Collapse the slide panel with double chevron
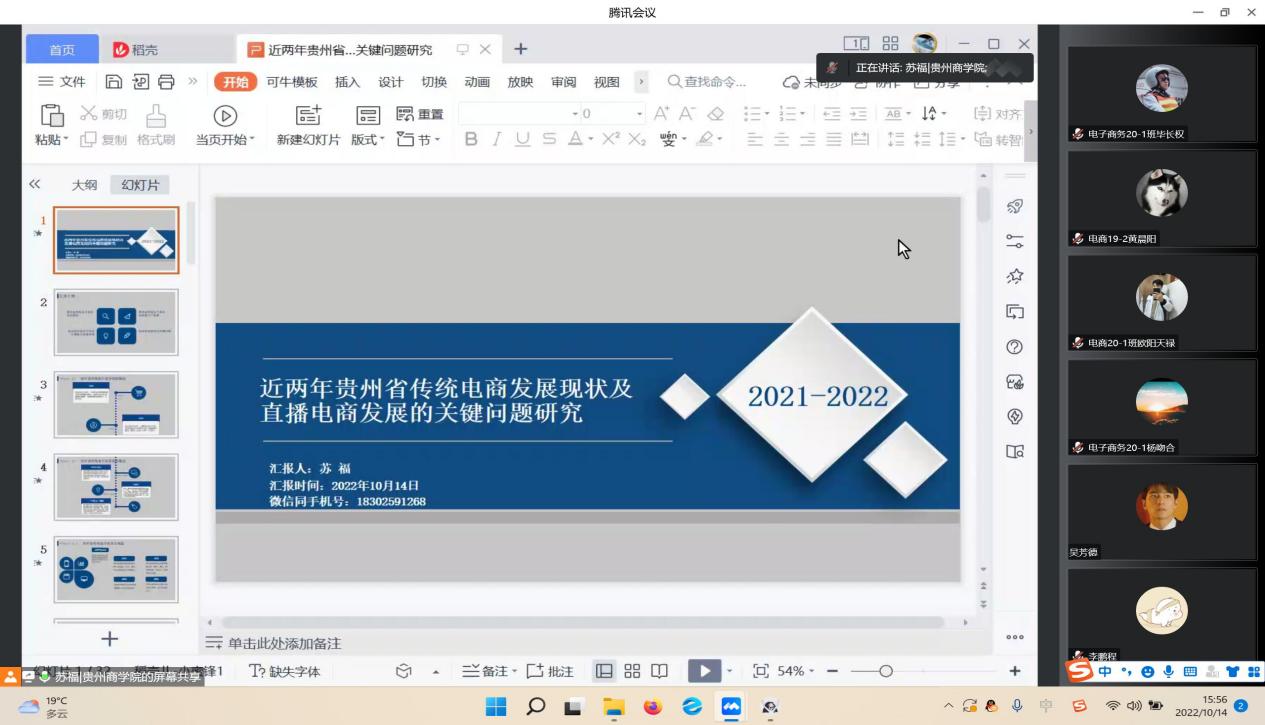The image size is (1265, 725). [x=35, y=184]
